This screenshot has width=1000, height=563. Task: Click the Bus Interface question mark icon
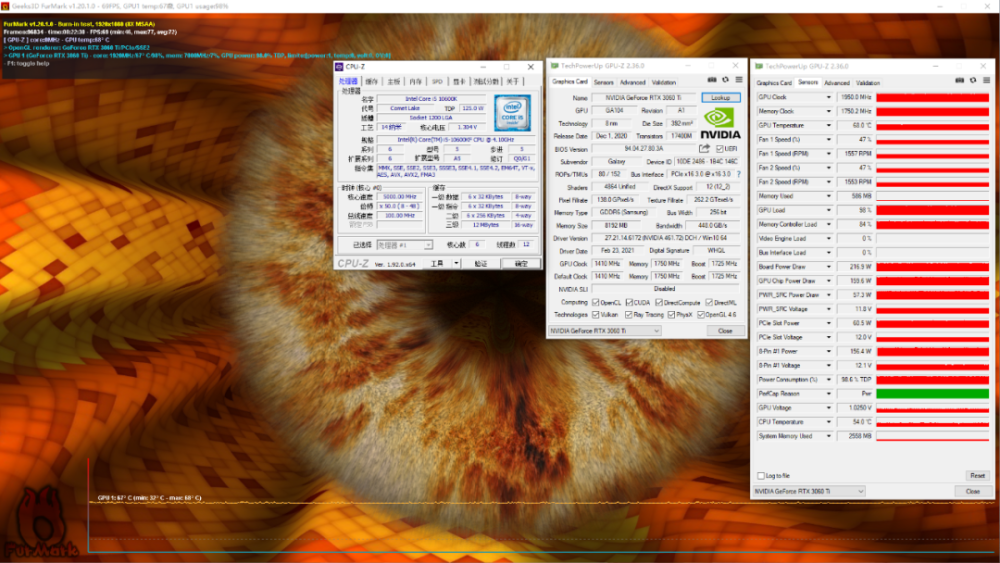click(739, 174)
